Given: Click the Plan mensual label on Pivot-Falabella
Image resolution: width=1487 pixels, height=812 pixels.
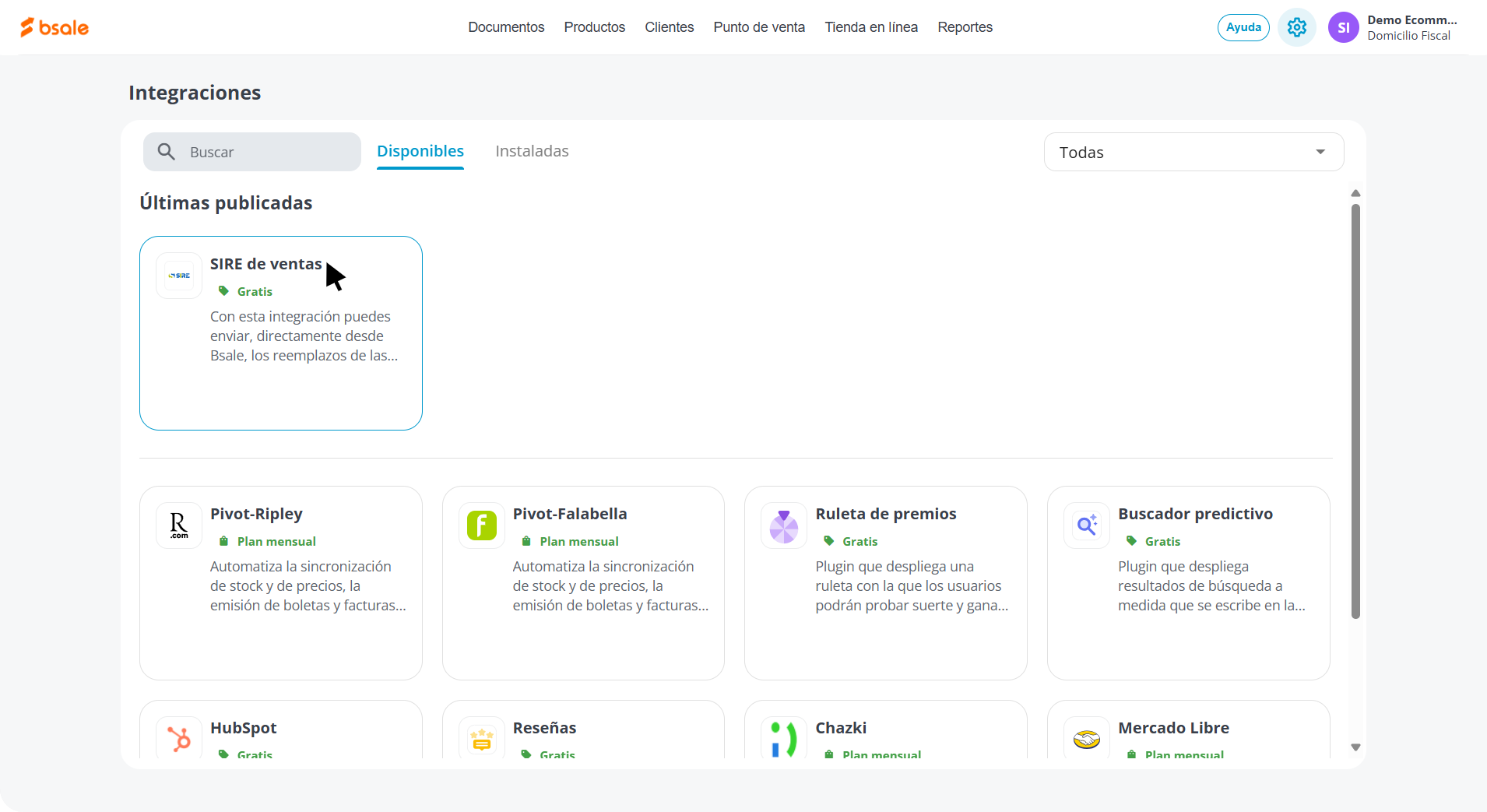Looking at the screenshot, I should coord(579,541).
